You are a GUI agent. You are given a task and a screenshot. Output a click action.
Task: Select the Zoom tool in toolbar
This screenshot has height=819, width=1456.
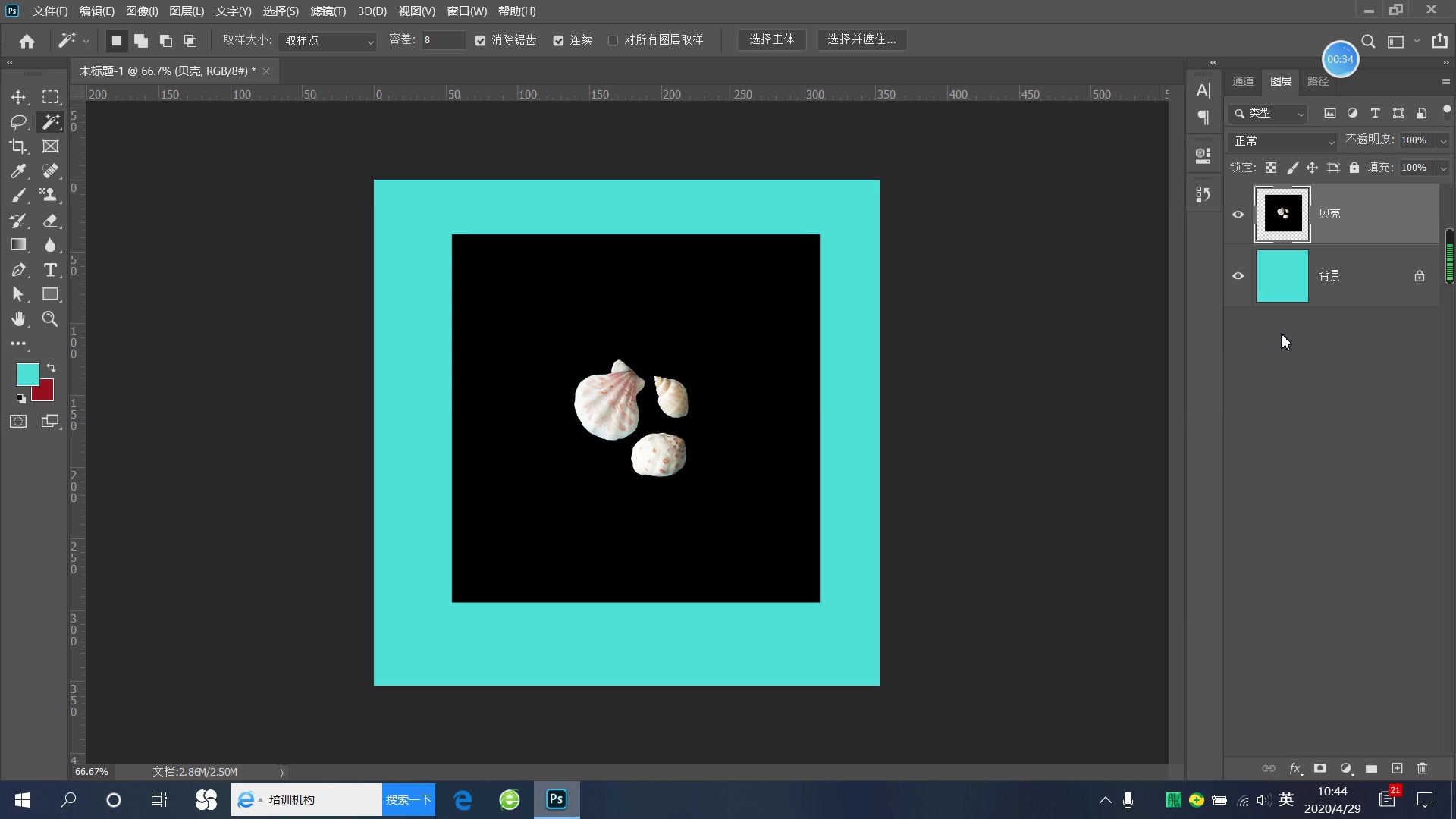(x=50, y=319)
